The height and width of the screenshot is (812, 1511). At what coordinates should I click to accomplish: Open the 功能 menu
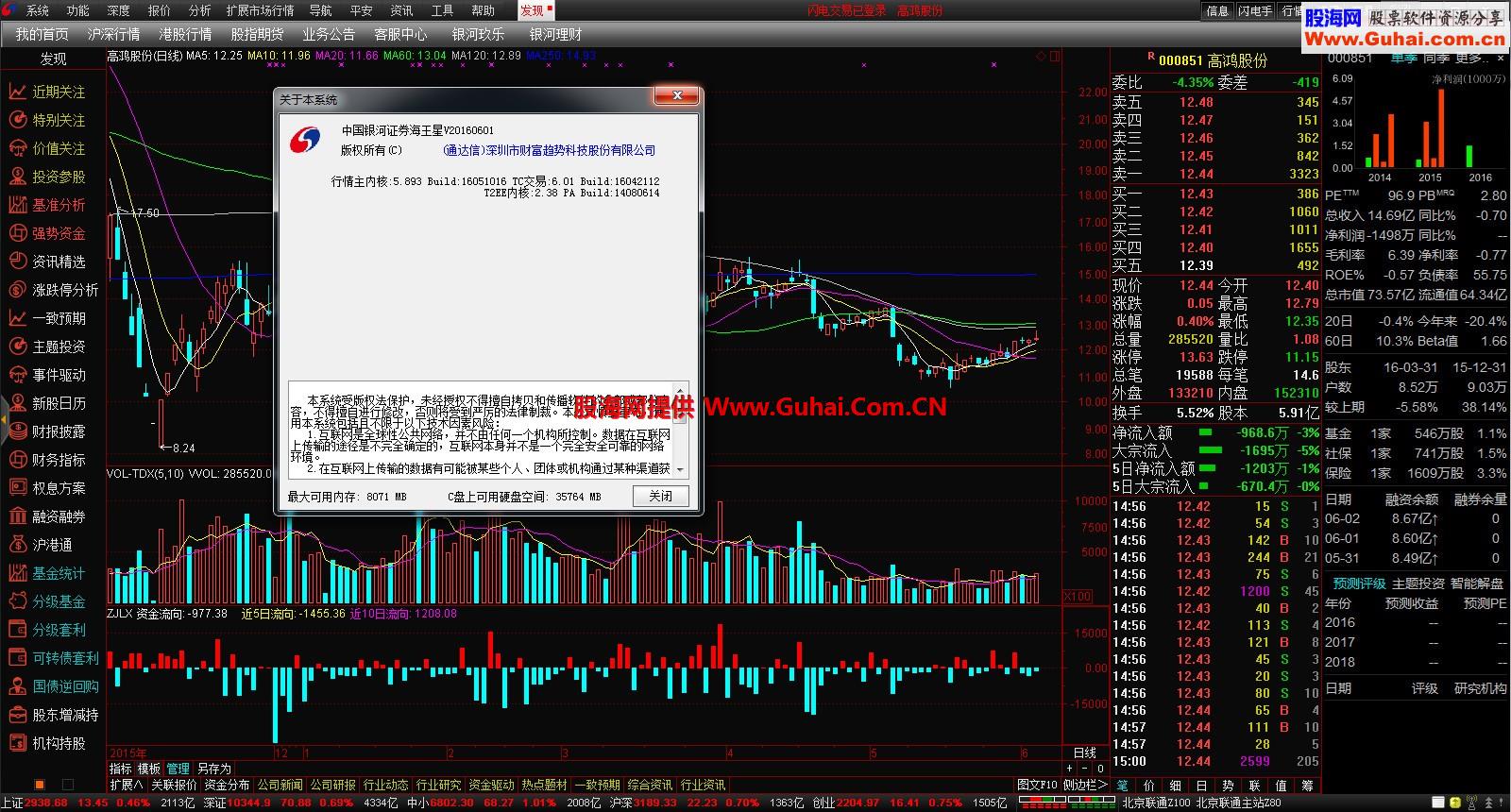77,10
